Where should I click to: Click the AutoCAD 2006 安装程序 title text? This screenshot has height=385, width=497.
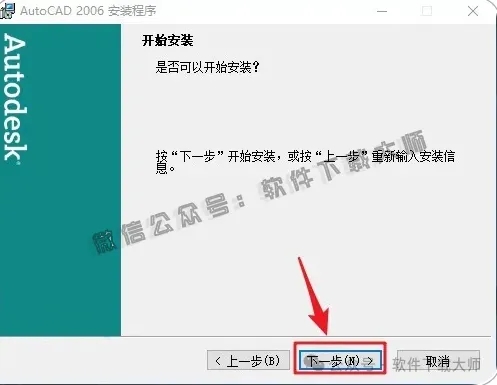[88, 11]
